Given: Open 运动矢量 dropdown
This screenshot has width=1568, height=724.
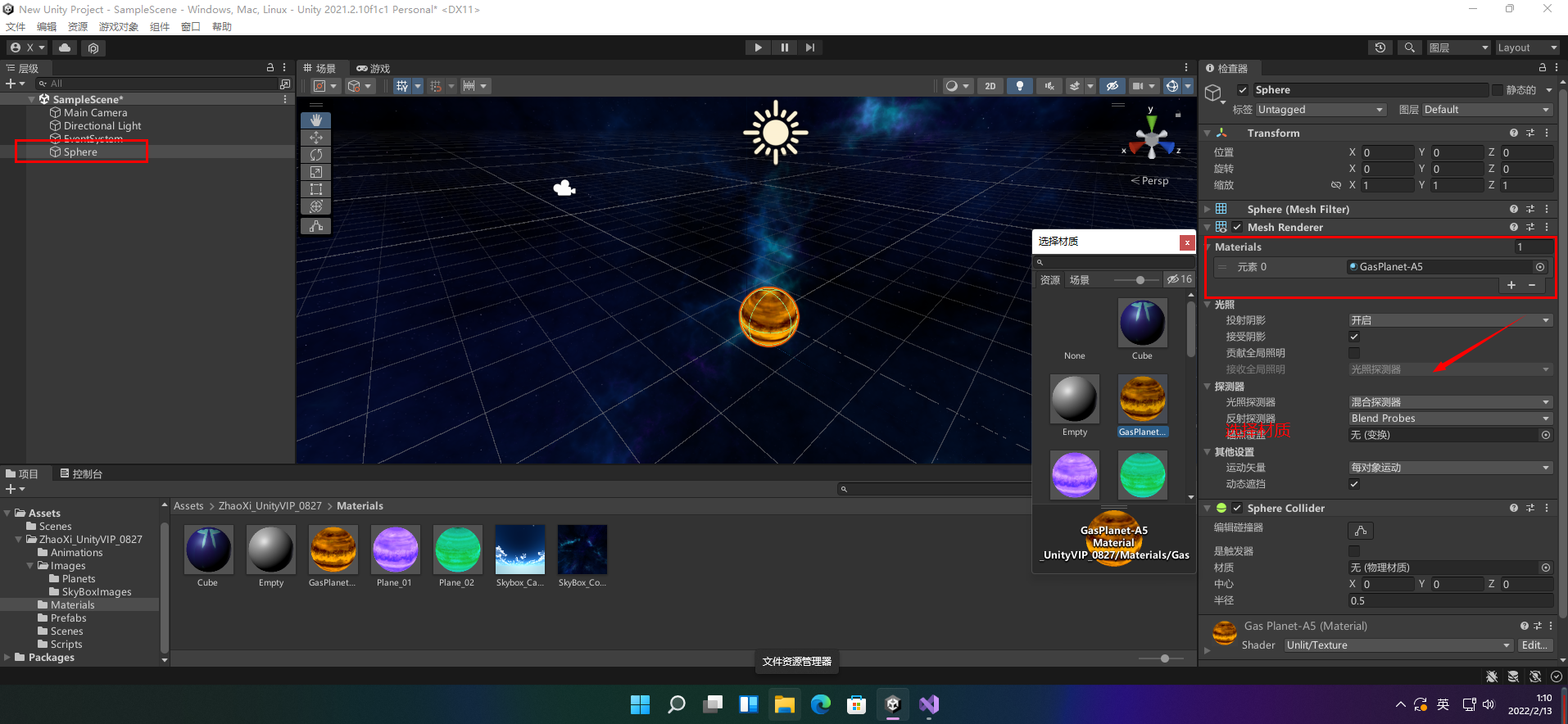Looking at the screenshot, I should tap(1450, 468).
